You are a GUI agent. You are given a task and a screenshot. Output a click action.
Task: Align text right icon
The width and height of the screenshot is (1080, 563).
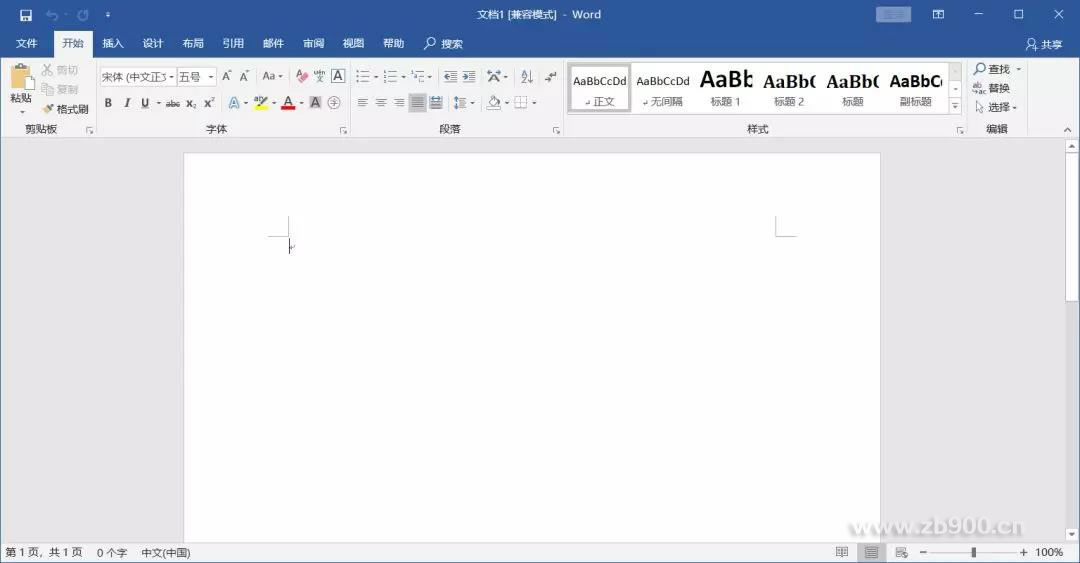pyautogui.click(x=399, y=103)
